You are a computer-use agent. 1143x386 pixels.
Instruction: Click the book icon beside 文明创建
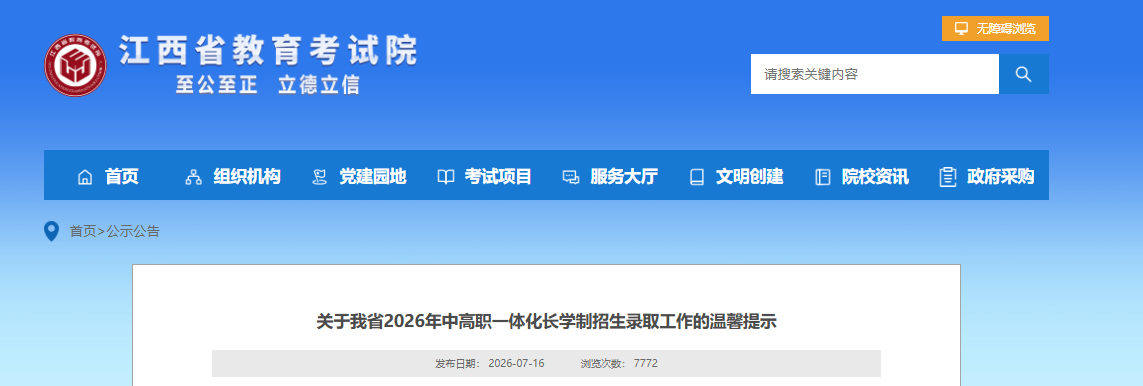pyautogui.click(x=697, y=177)
